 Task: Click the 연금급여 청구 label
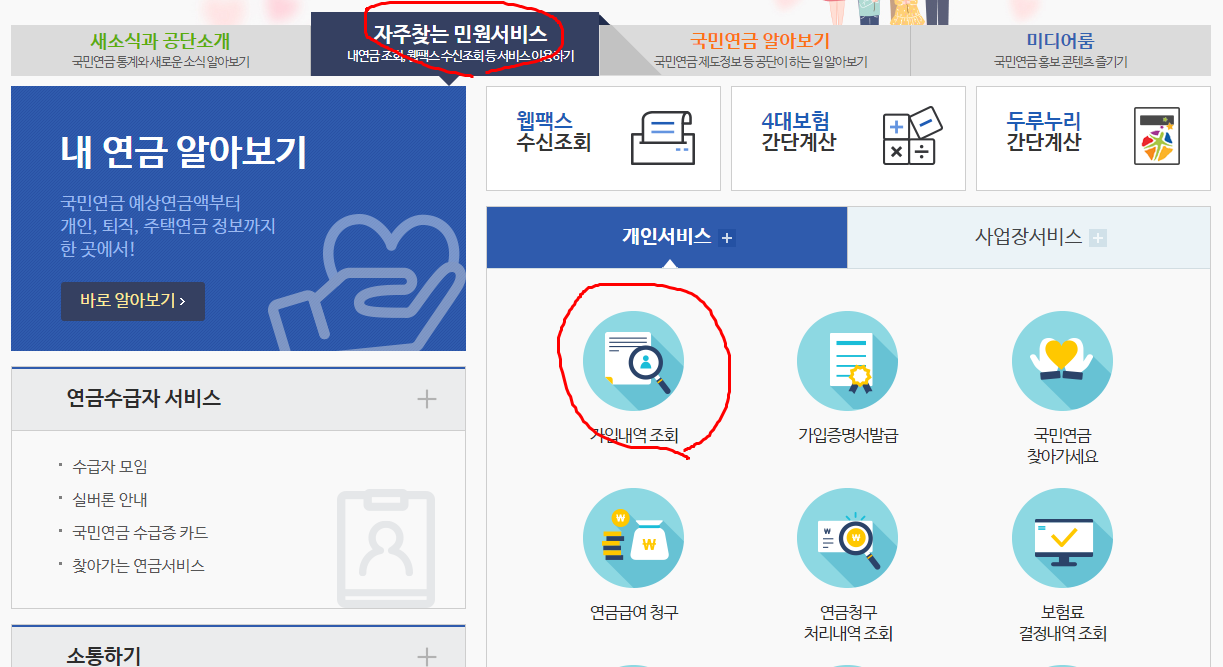coord(634,613)
